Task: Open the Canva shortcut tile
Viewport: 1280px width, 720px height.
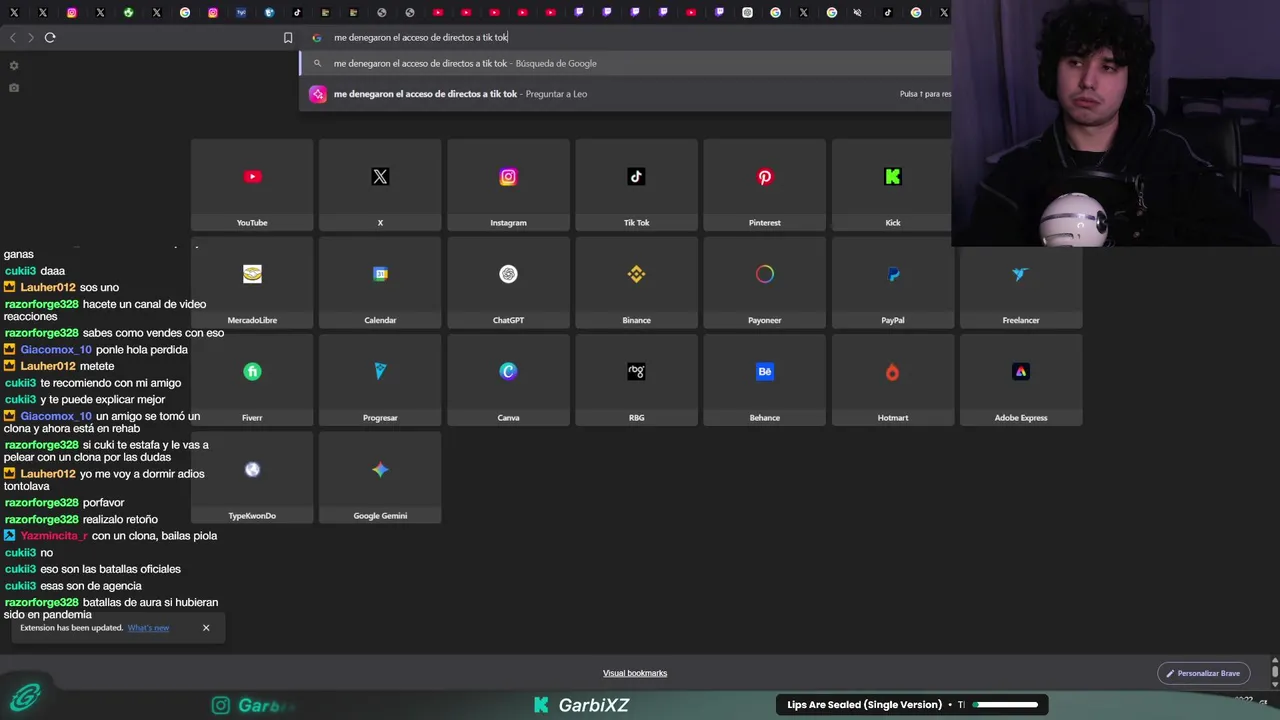Action: click(508, 380)
